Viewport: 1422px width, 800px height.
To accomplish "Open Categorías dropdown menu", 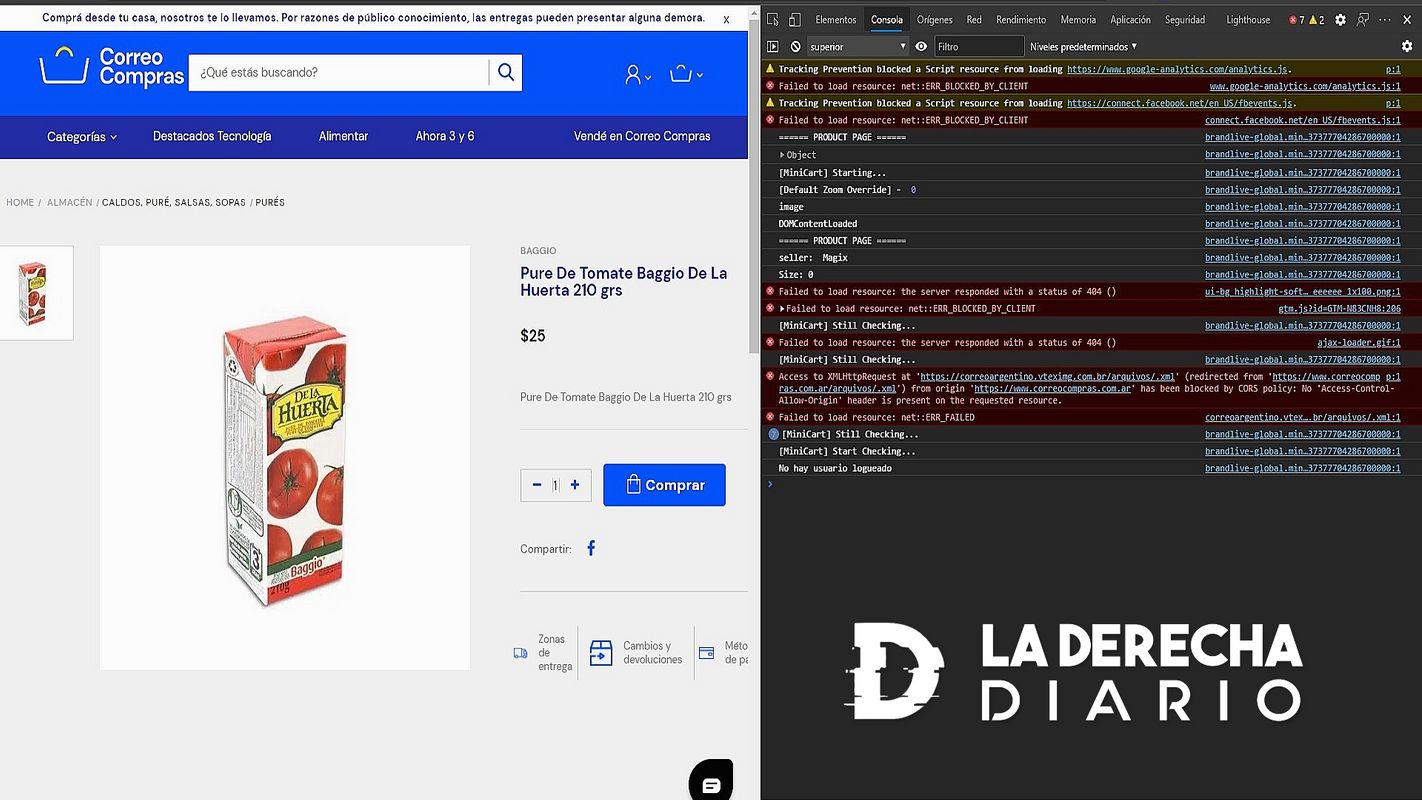I will tap(82, 137).
